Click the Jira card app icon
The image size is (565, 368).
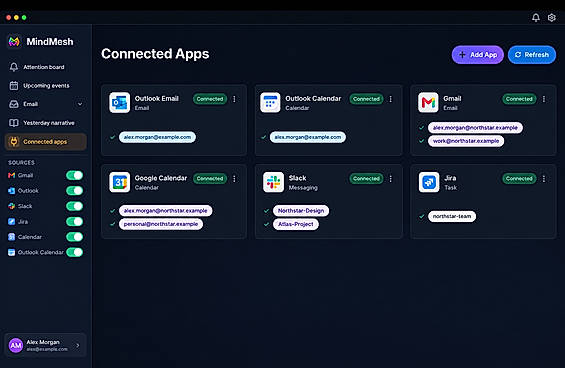click(x=429, y=182)
